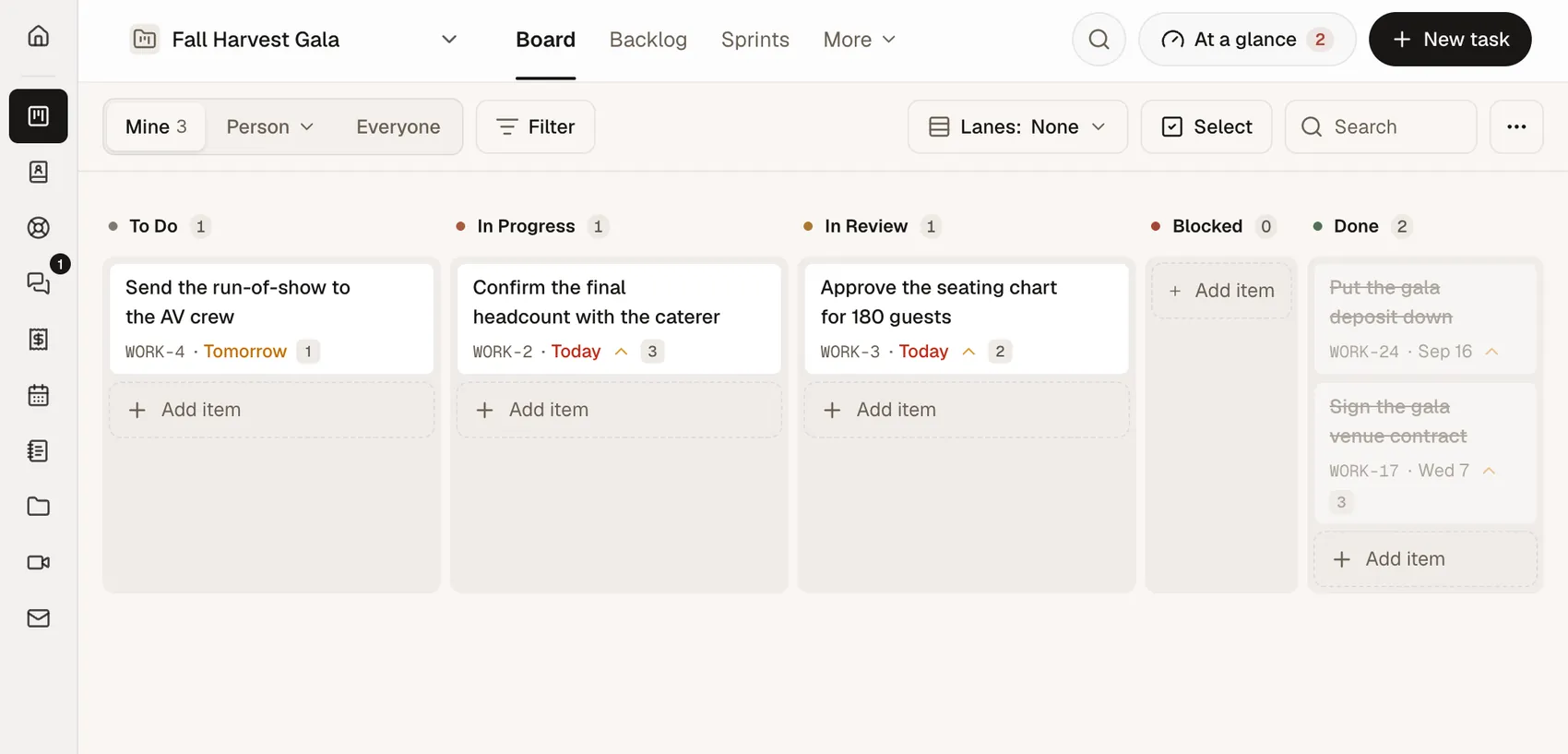Open the three-dot more options menu
Screen dimensions: 1568x754
pos(1516,126)
